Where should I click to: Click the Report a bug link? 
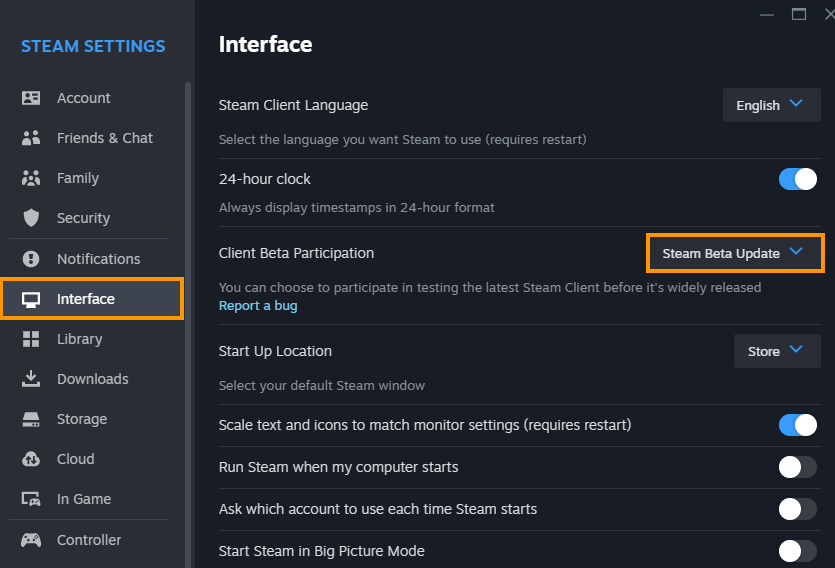pyautogui.click(x=258, y=306)
